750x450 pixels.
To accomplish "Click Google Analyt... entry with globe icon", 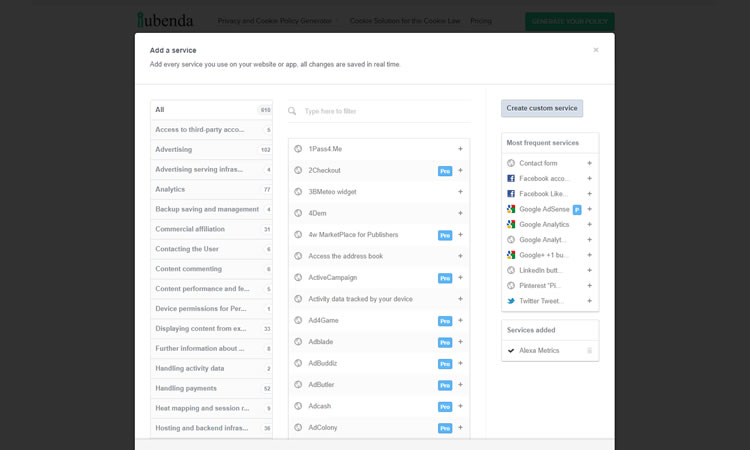I will point(542,240).
